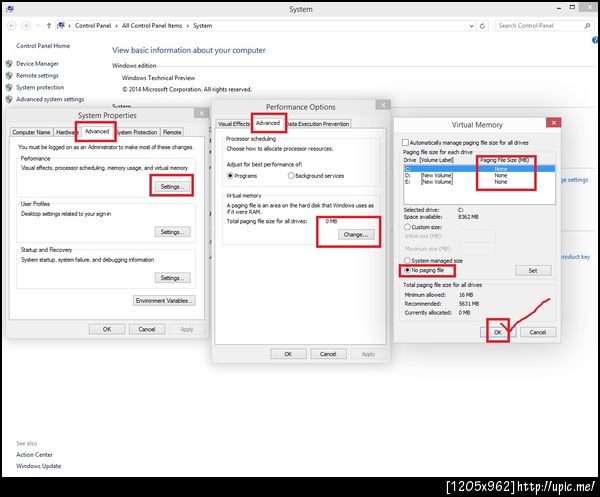Open Device Manager from the sidebar

pyautogui.click(x=38, y=64)
